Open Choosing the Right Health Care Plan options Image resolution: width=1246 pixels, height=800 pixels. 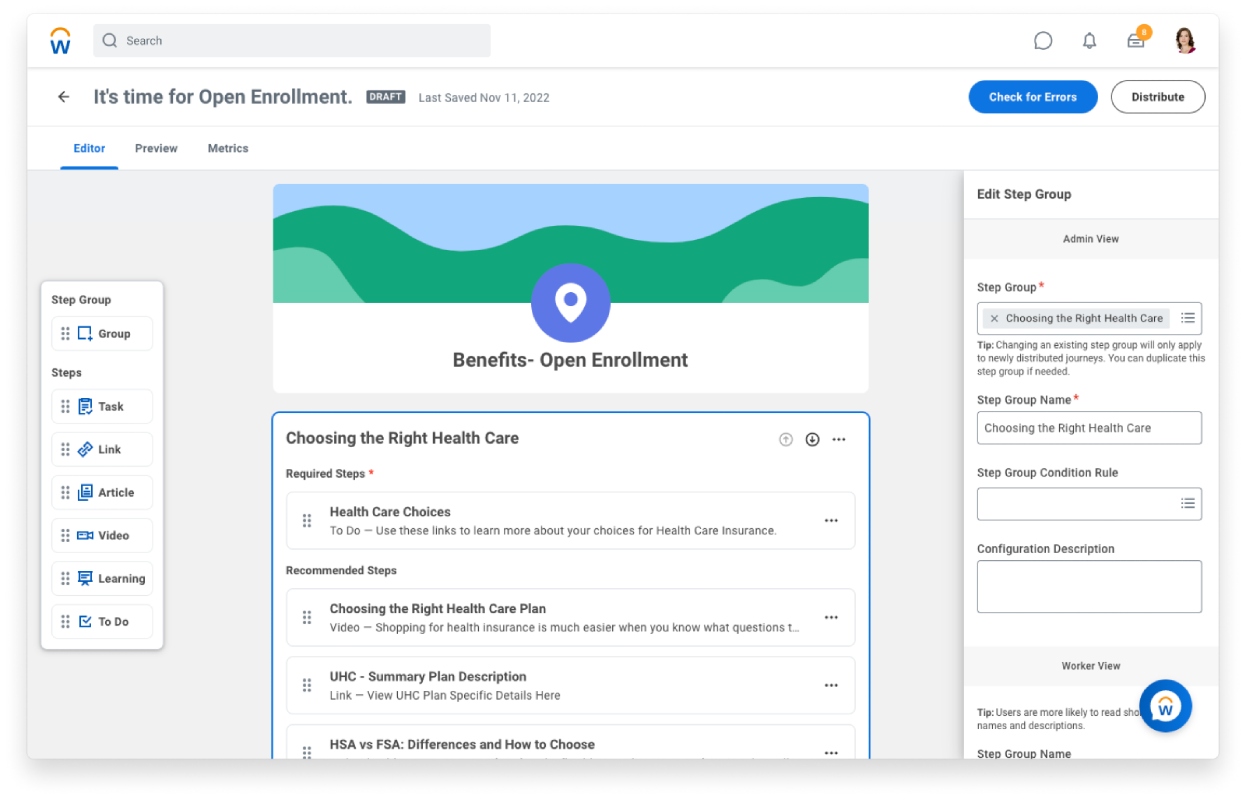831,618
